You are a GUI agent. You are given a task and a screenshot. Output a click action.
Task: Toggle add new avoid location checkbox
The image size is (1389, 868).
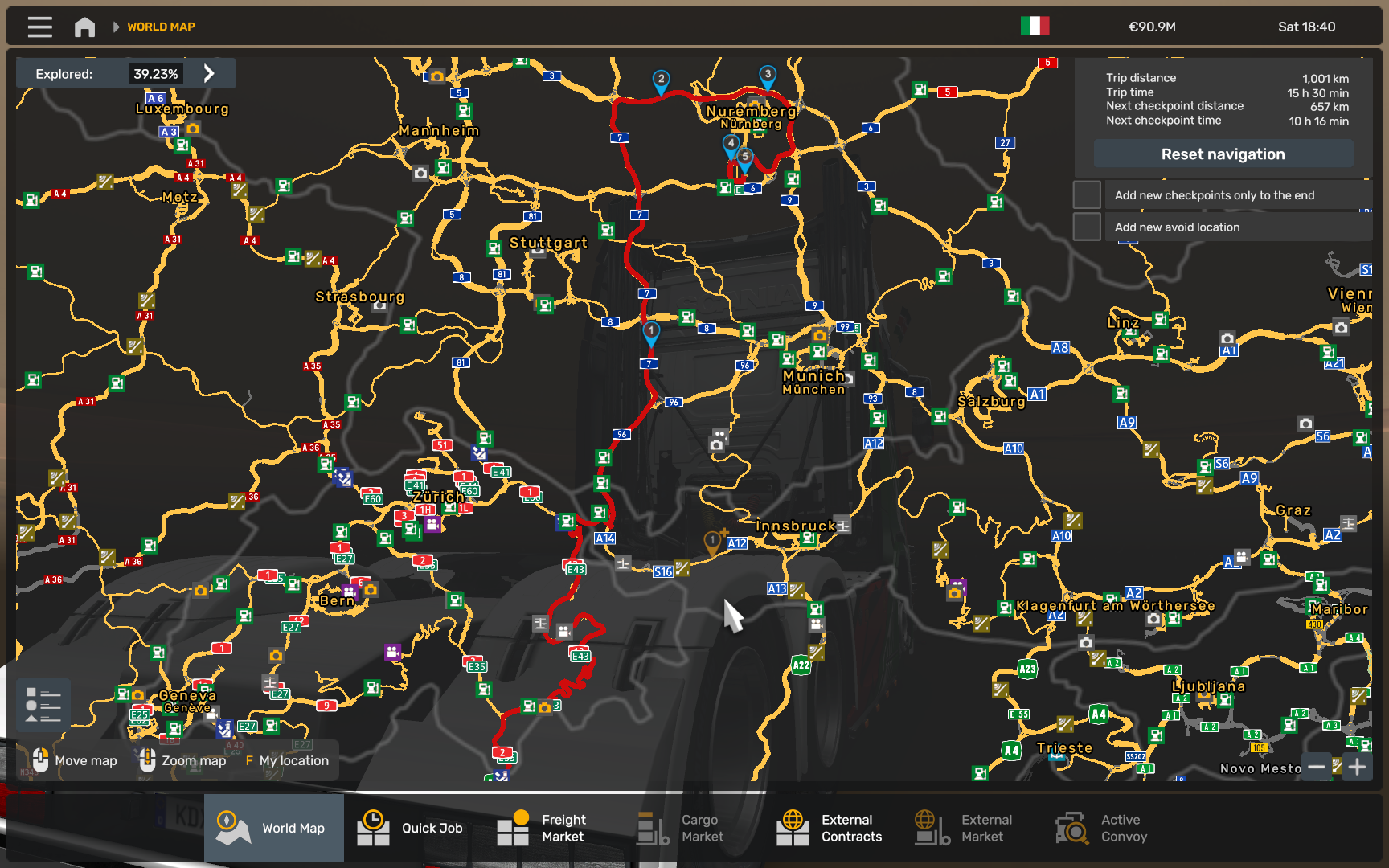coord(1087,227)
